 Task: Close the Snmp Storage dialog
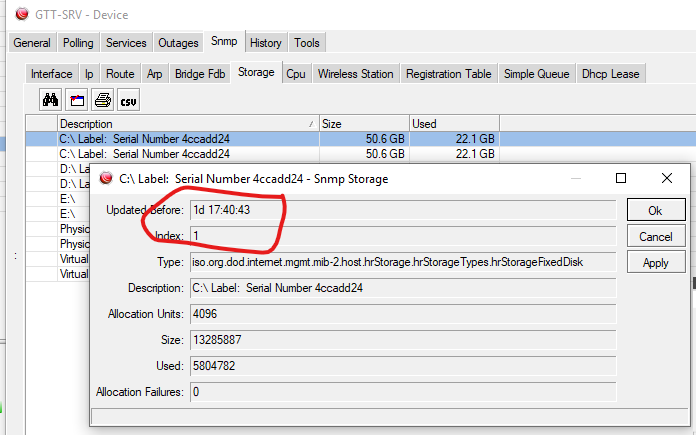[667, 178]
